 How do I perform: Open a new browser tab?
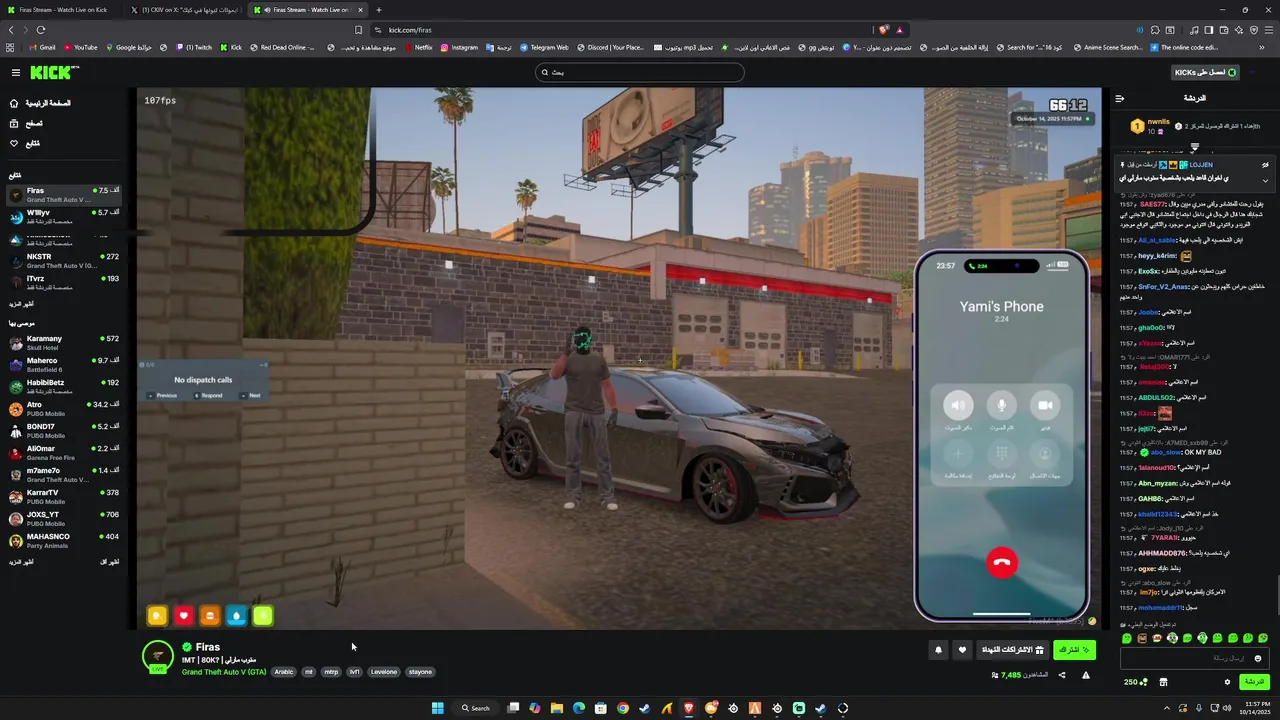click(378, 10)
